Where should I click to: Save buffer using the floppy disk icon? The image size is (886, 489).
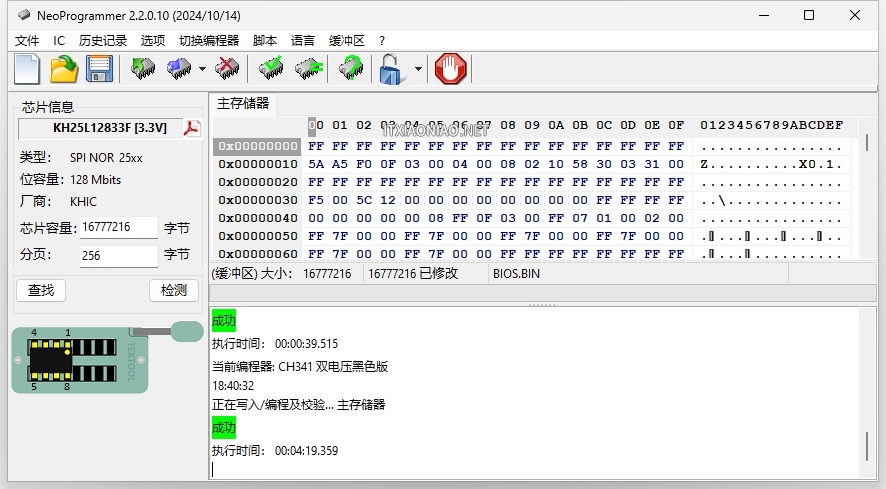(x=99, y=69)
